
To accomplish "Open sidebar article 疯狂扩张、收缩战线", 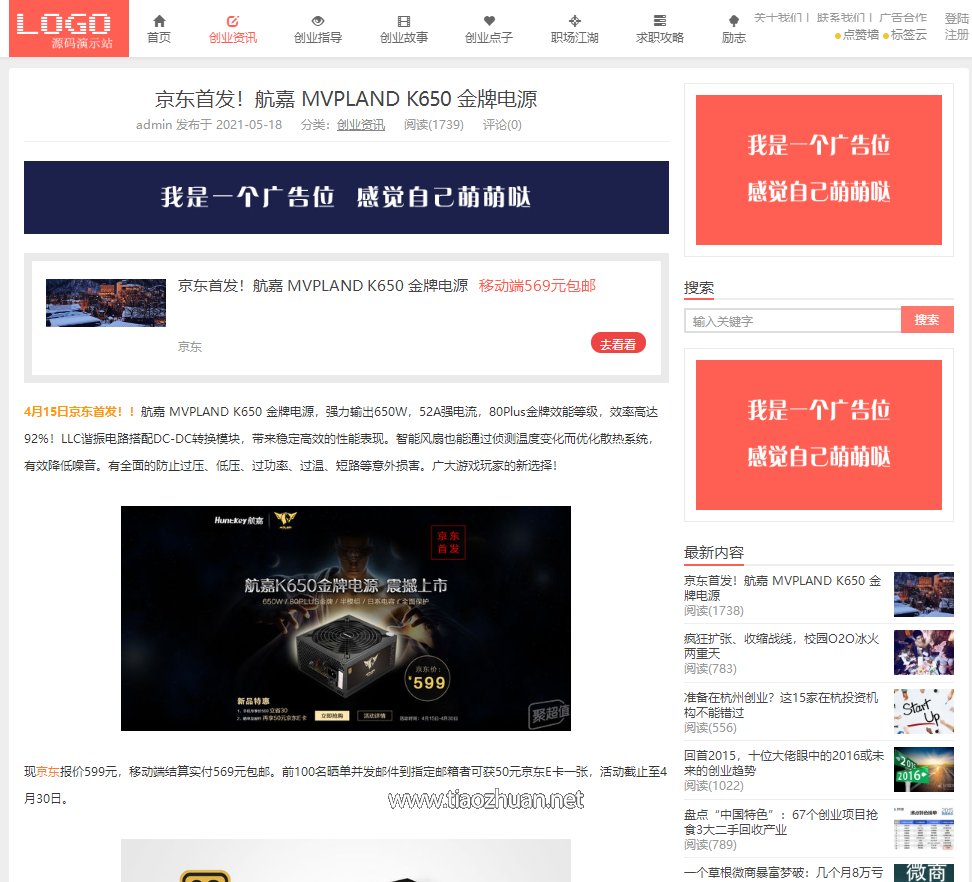I will 781,646.
